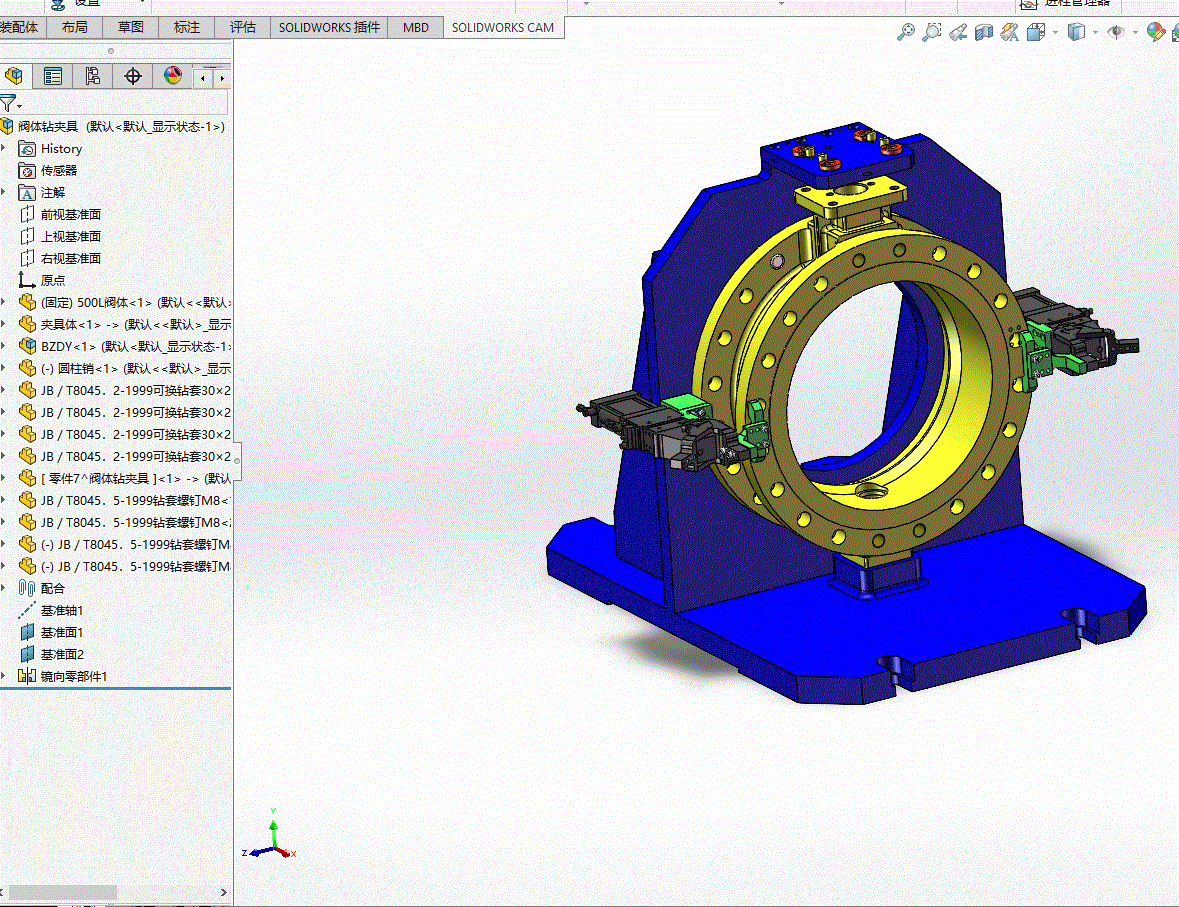1179x907 pixels.
Task: Open Display Style dropdown arrow
Action: pos(1095,32)
